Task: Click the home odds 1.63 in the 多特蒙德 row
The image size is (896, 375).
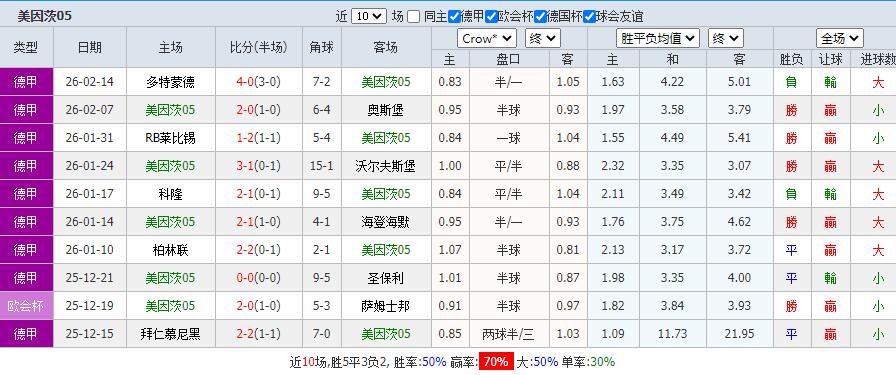Action: (613, 82)
